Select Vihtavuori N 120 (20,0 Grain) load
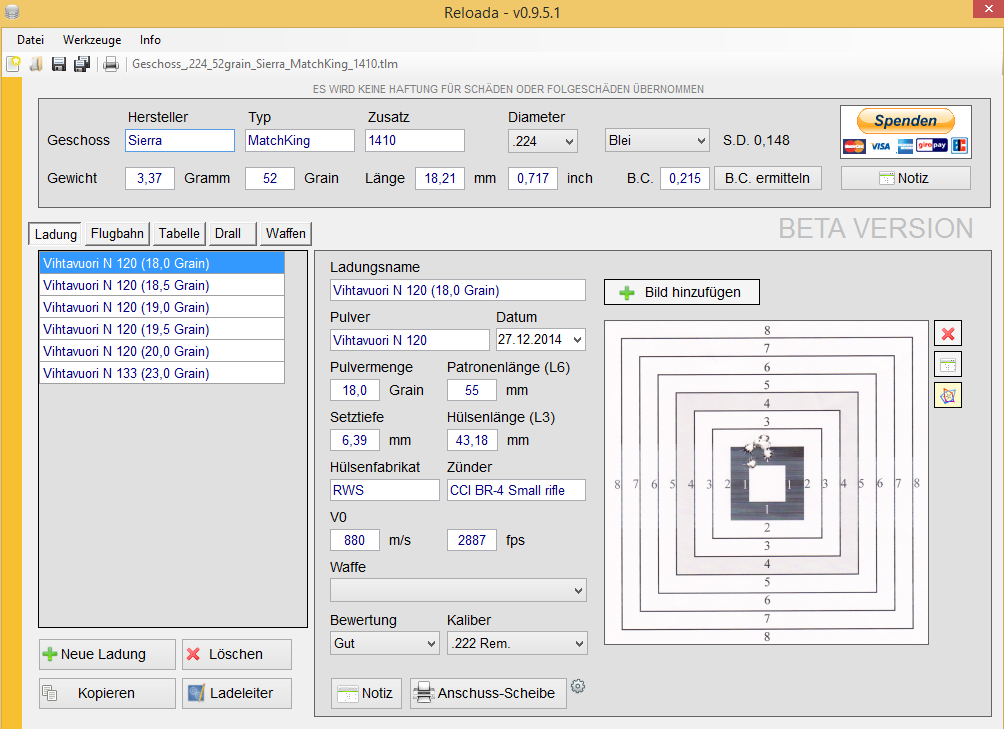1004x729 pixels. [162, 351]
